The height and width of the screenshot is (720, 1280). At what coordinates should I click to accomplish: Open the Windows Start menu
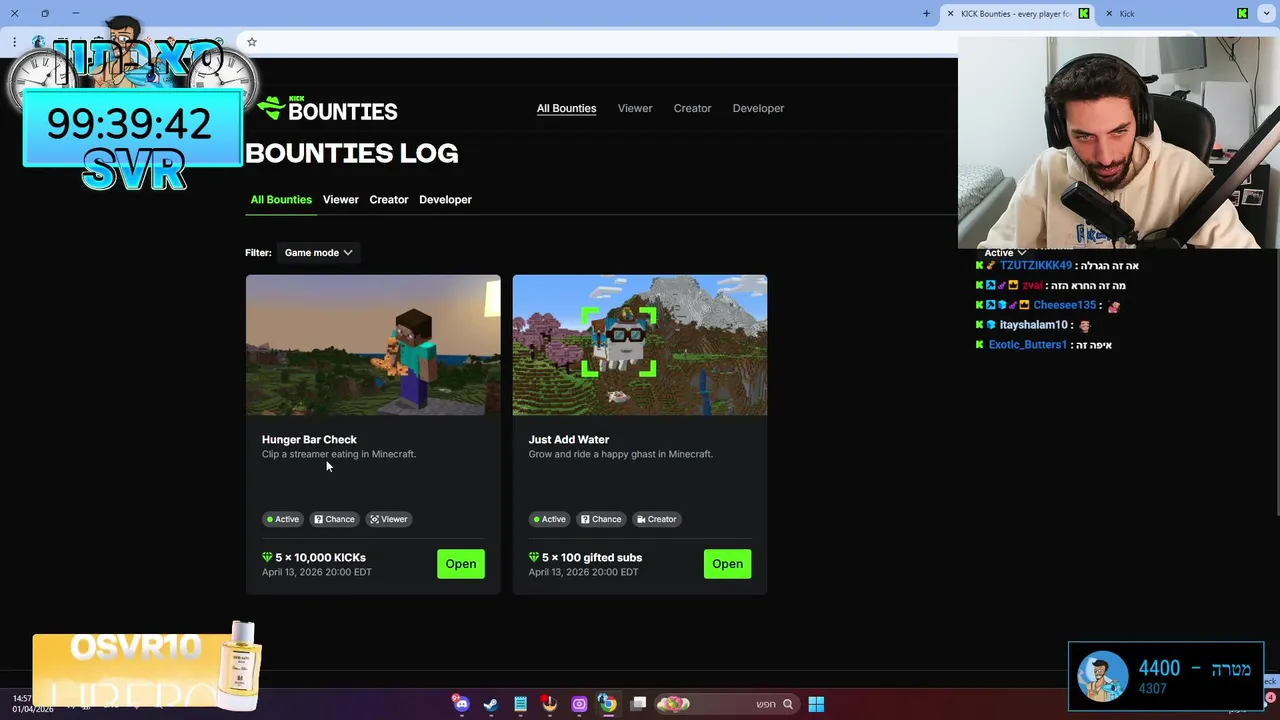[816, 704]
